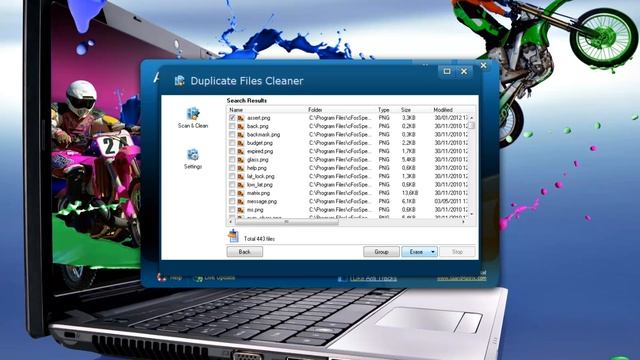Select the message.png file name
The width and height of the screenshot is (640, 360).
pyautogui.click(x=262, y=201)
